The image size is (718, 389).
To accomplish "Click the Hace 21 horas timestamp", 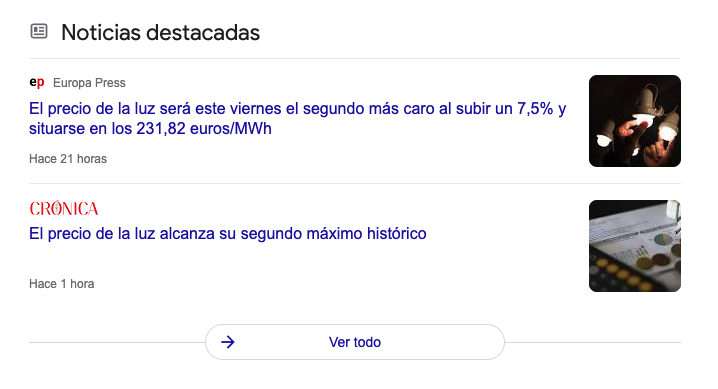I will pos(68,159).
